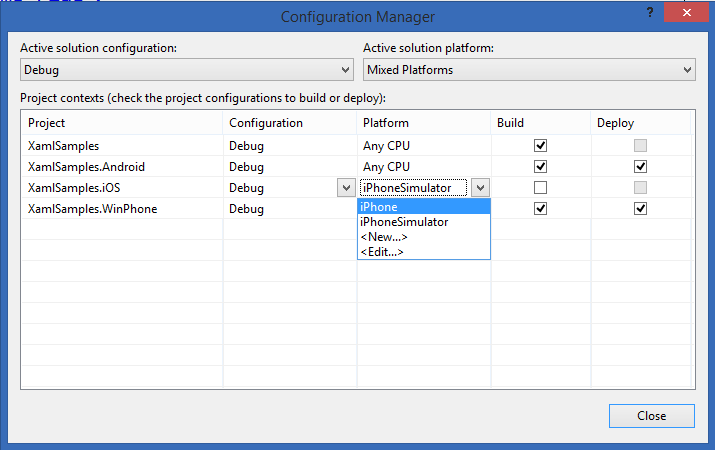715x450 pixels.
Task: Close the Configuration Manager with the red X
Action: pyautogui.click(x=686, y=12)
